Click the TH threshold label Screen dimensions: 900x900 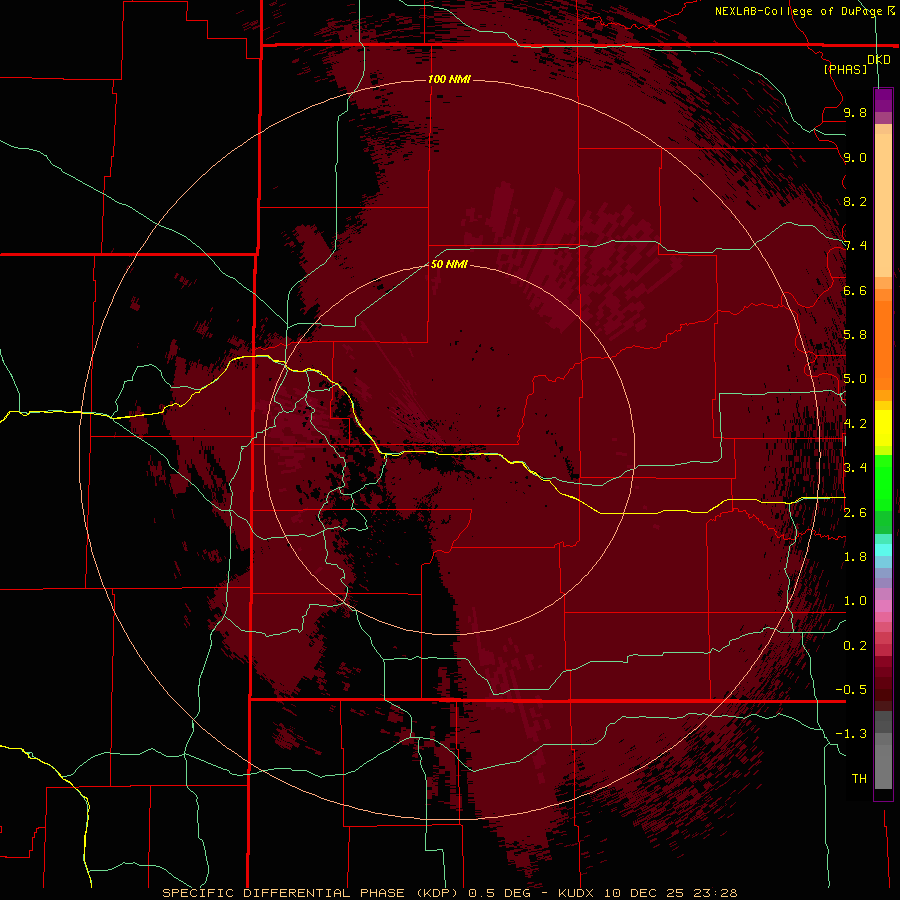pos(859,778)
